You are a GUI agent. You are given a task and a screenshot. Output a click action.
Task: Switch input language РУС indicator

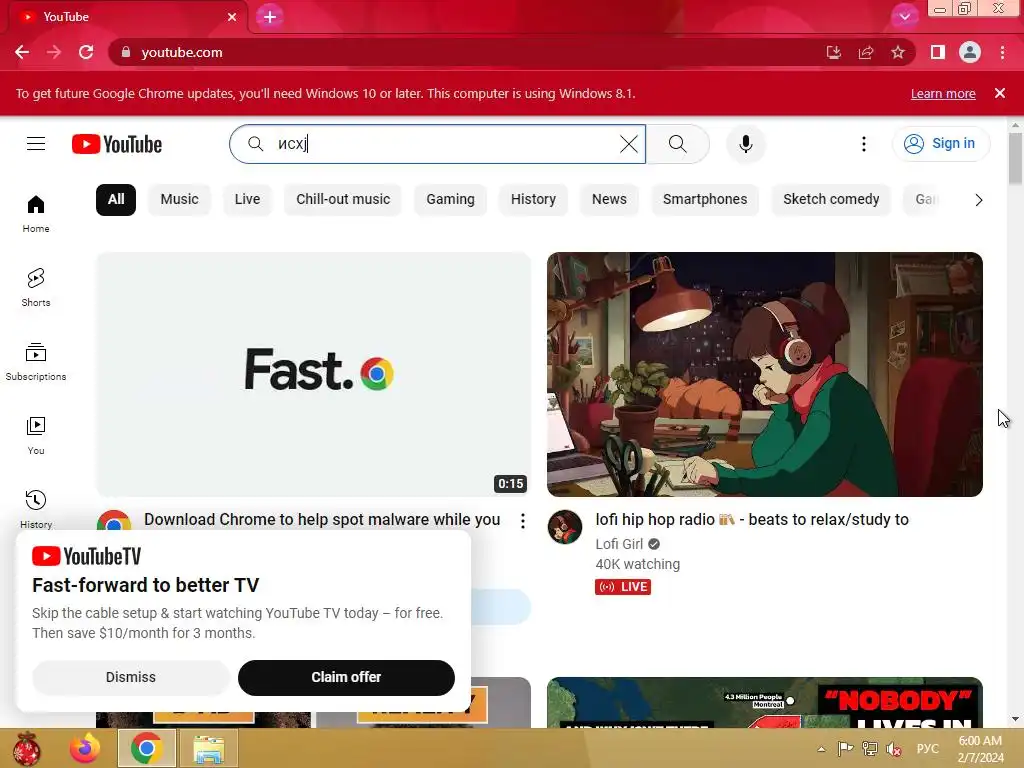coord(927,748)
